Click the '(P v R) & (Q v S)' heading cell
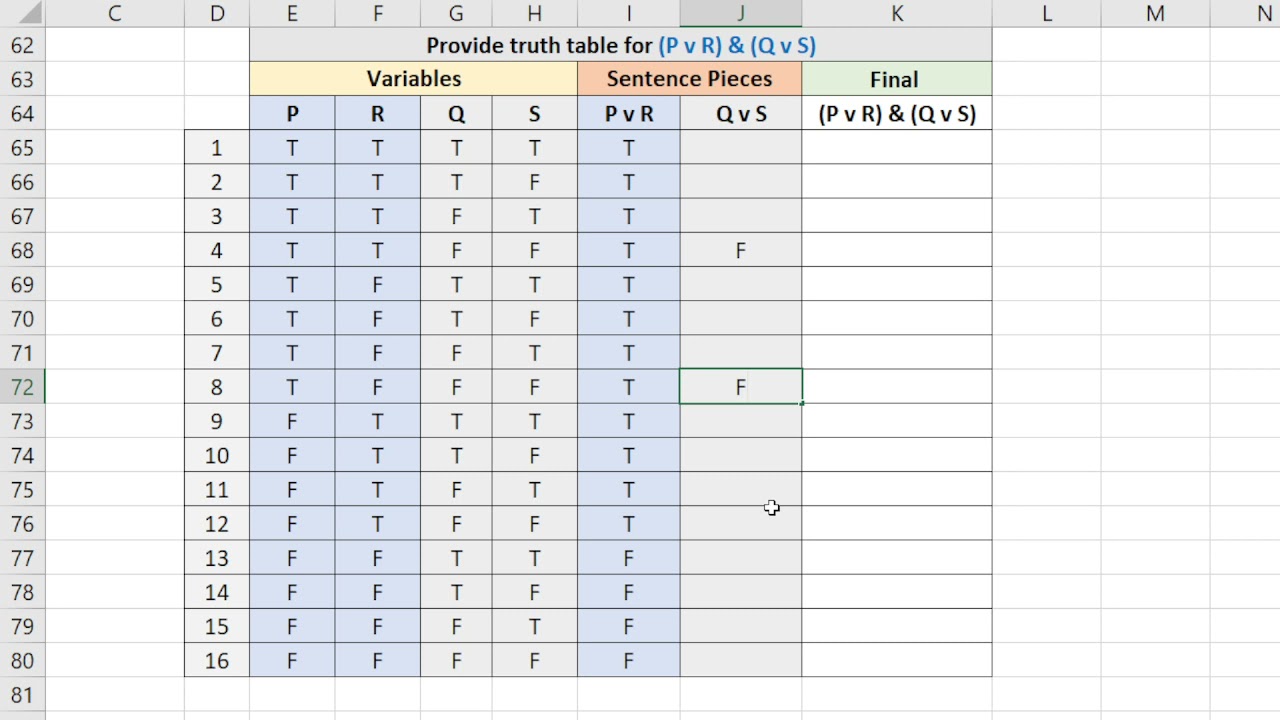 point(896,114)
